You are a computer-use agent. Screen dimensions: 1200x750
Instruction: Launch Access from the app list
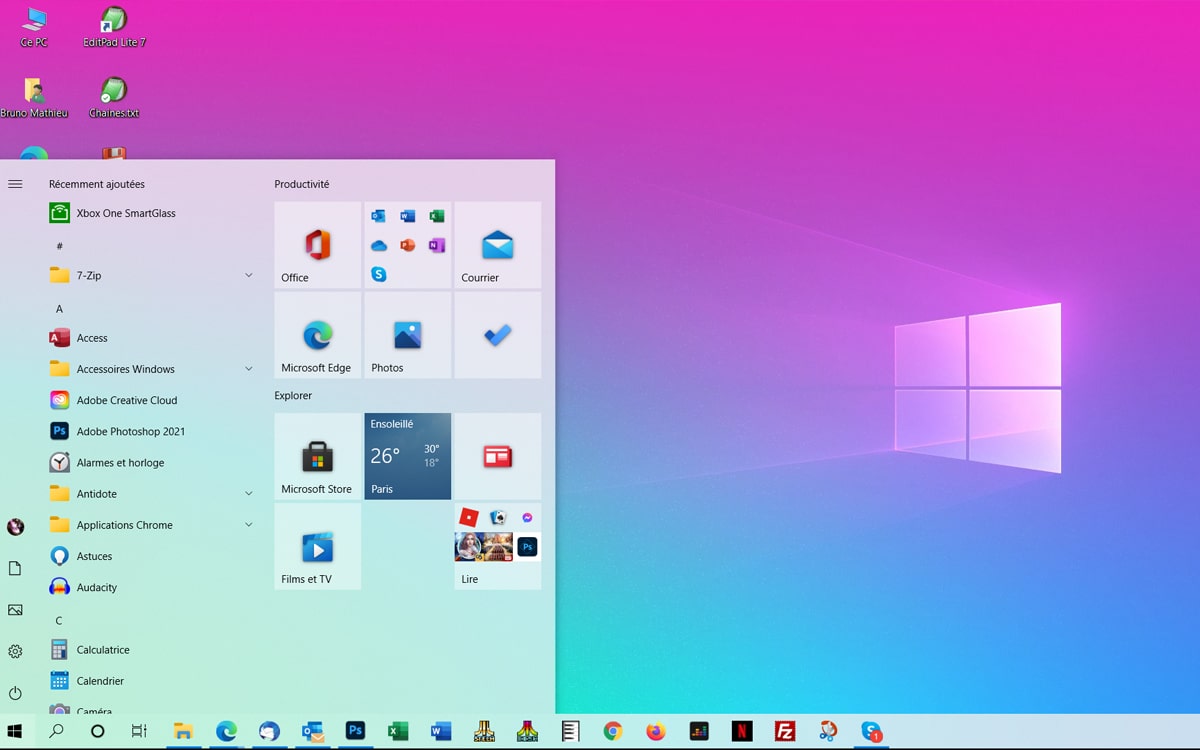[152, 338]
